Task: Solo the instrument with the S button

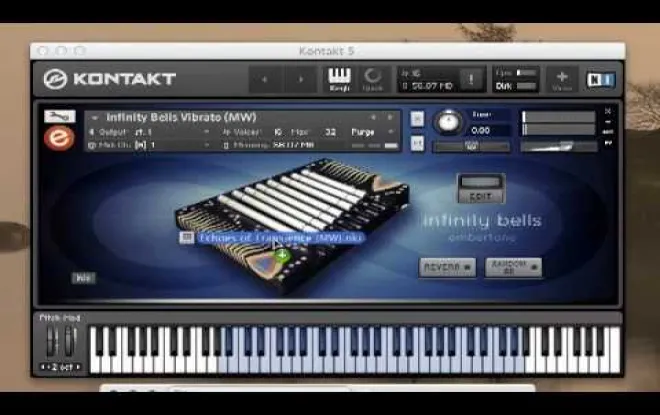Action: (417, 119)
